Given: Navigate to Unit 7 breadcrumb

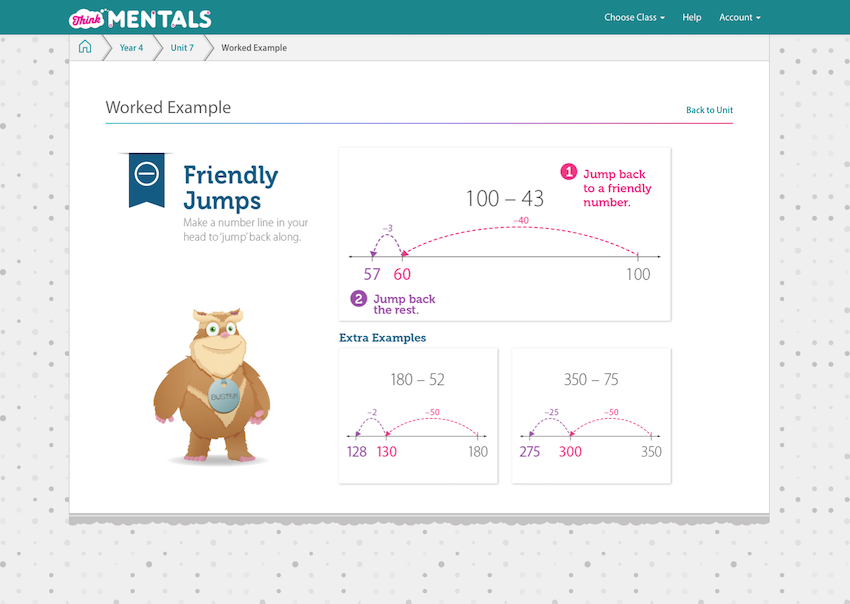Looking at the screenshot, I should (182, 48).
